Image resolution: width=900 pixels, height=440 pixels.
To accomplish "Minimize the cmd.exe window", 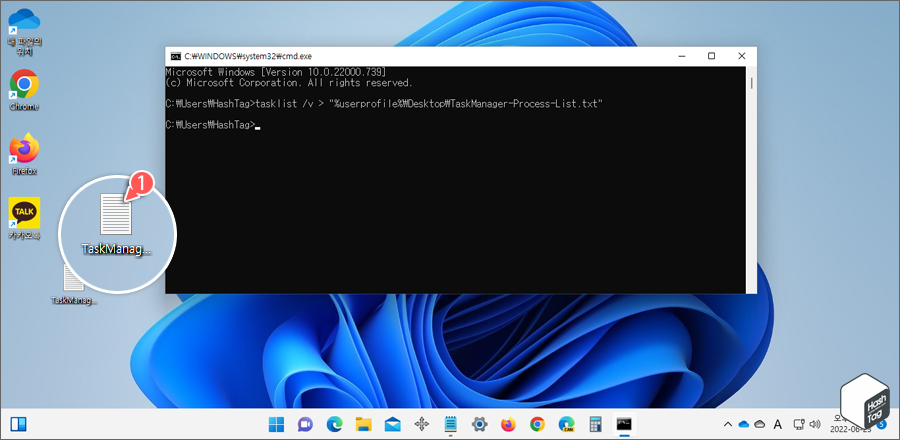I will (x=681, y=56).
